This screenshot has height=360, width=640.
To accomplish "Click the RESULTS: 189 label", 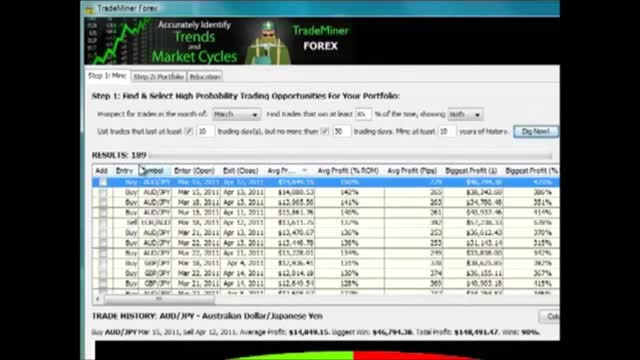I will click(119, 156).
